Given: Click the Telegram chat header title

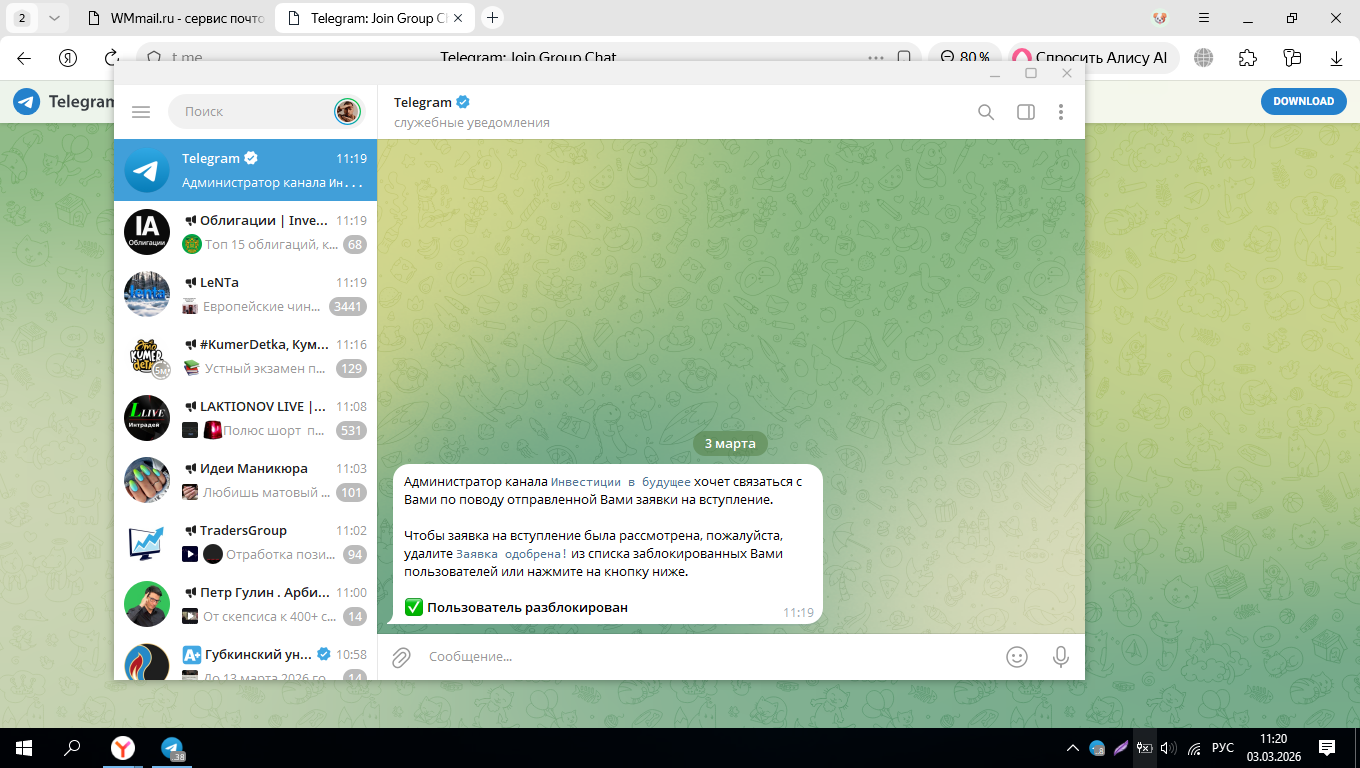Looking at the screenshot, I should [x=423, y=102].
